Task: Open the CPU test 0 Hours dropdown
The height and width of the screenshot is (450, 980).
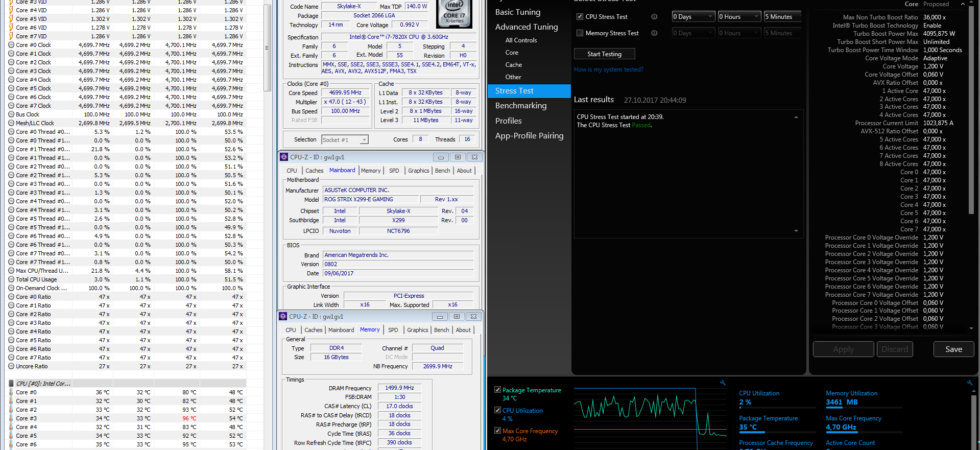Action: (739, 17)
